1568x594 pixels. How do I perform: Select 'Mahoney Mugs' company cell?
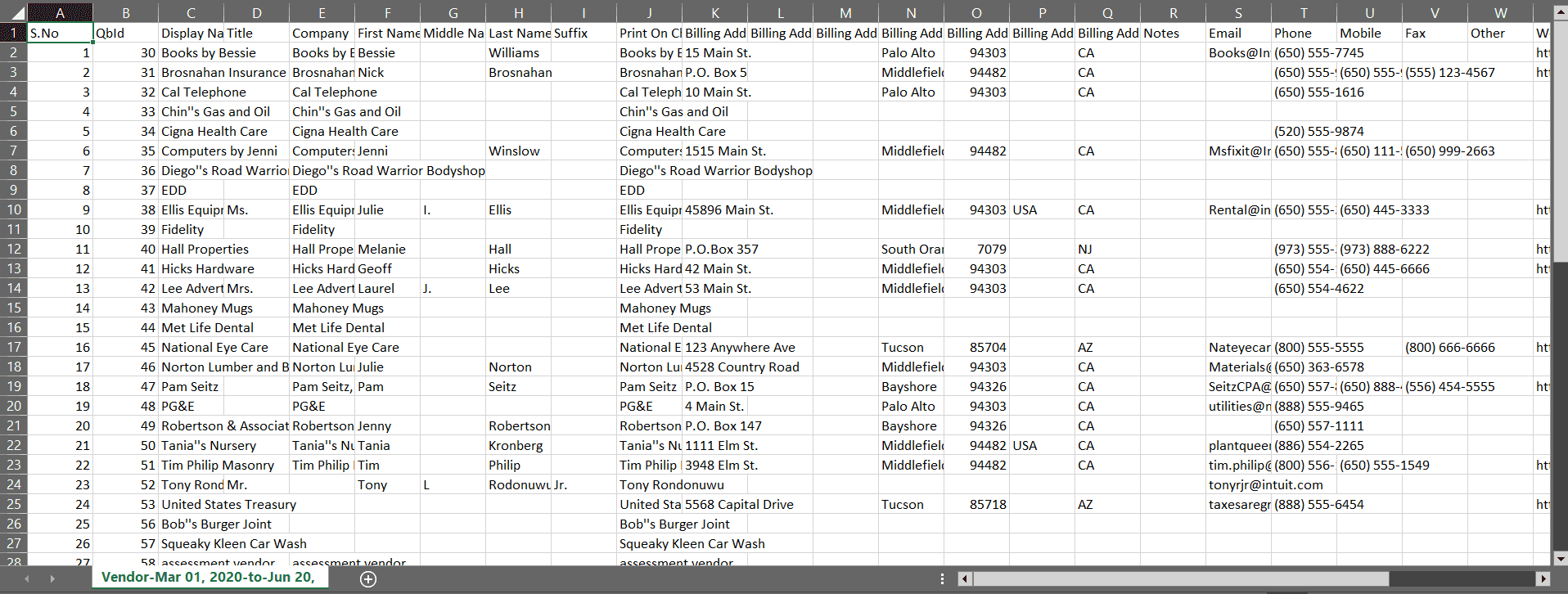(322, 308)
